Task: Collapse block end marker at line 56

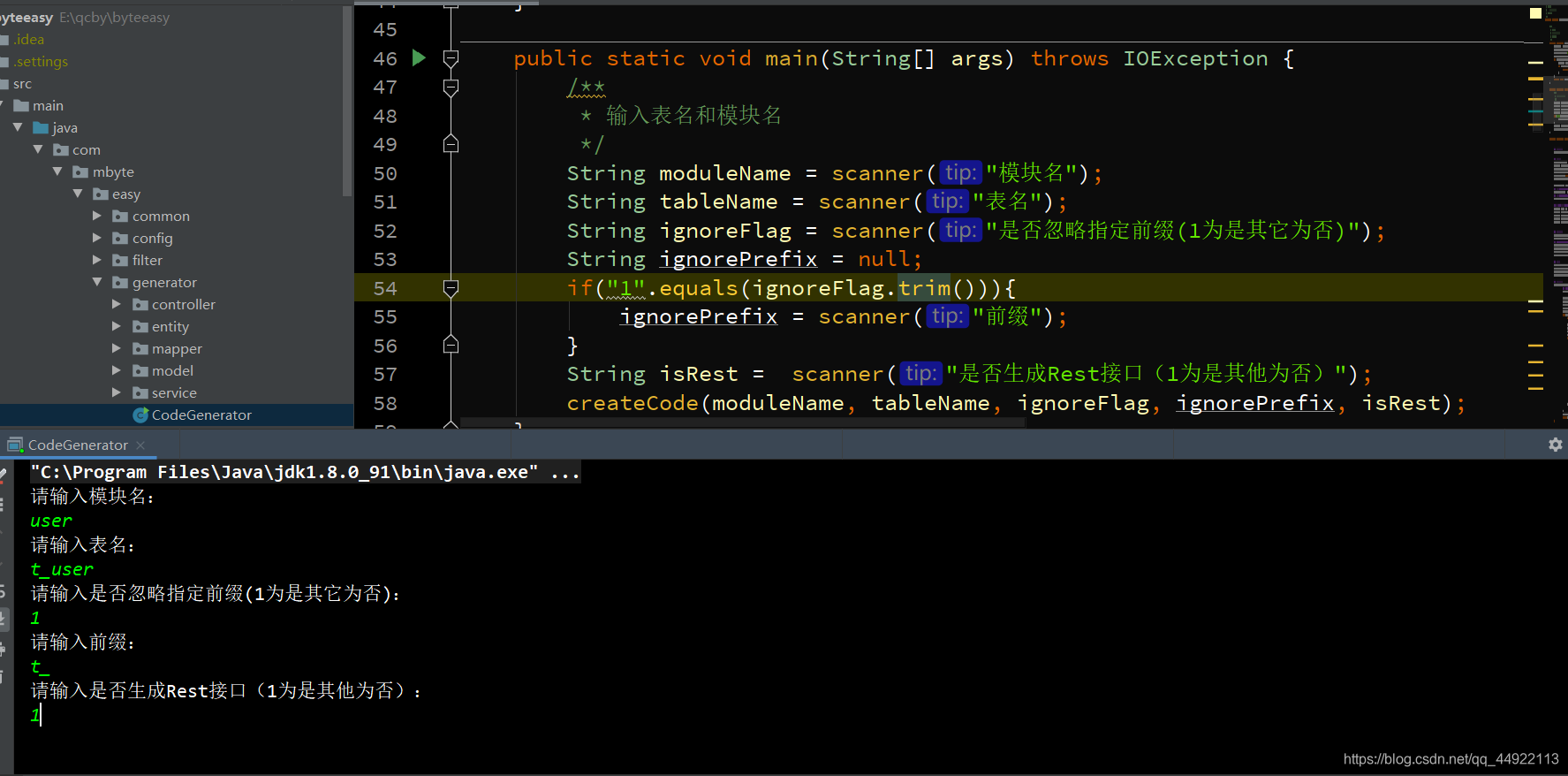Action: coord(451,346)
